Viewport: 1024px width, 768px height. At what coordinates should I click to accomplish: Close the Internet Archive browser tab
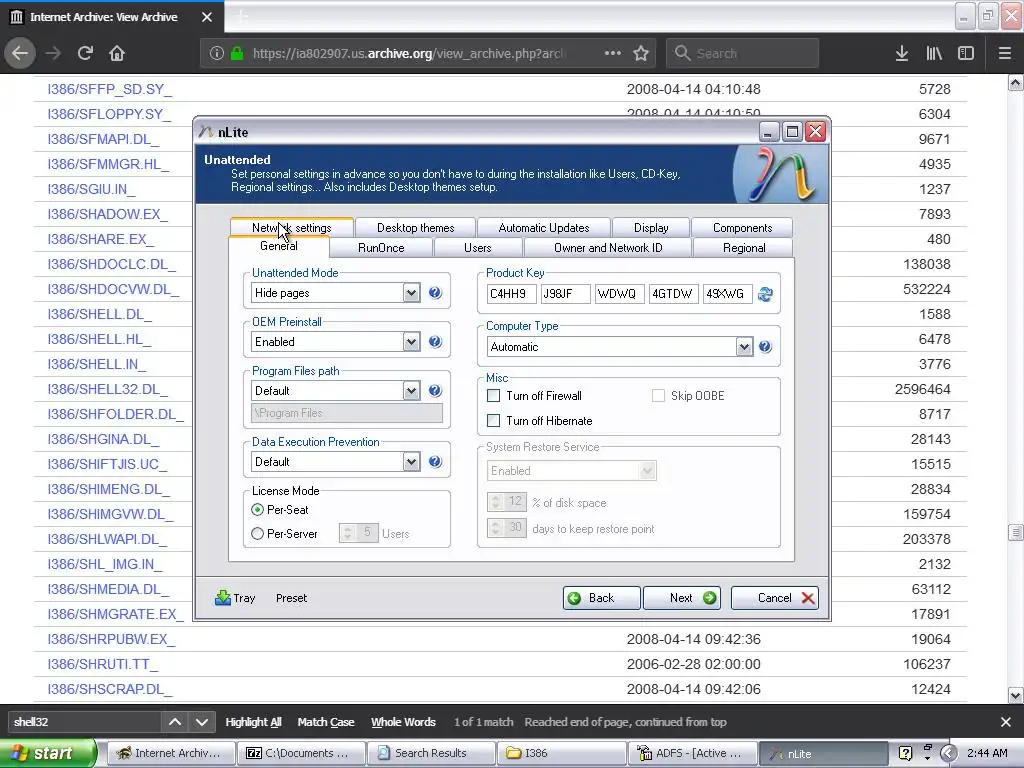(207, 17)
